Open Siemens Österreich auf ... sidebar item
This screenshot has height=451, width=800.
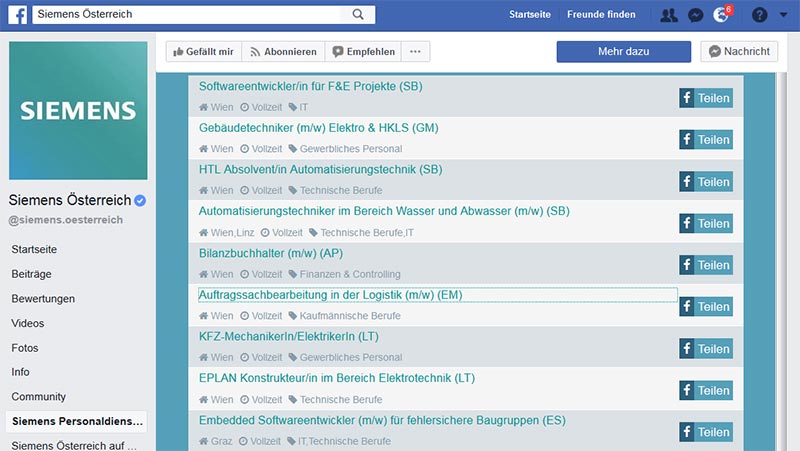point(74,445)
